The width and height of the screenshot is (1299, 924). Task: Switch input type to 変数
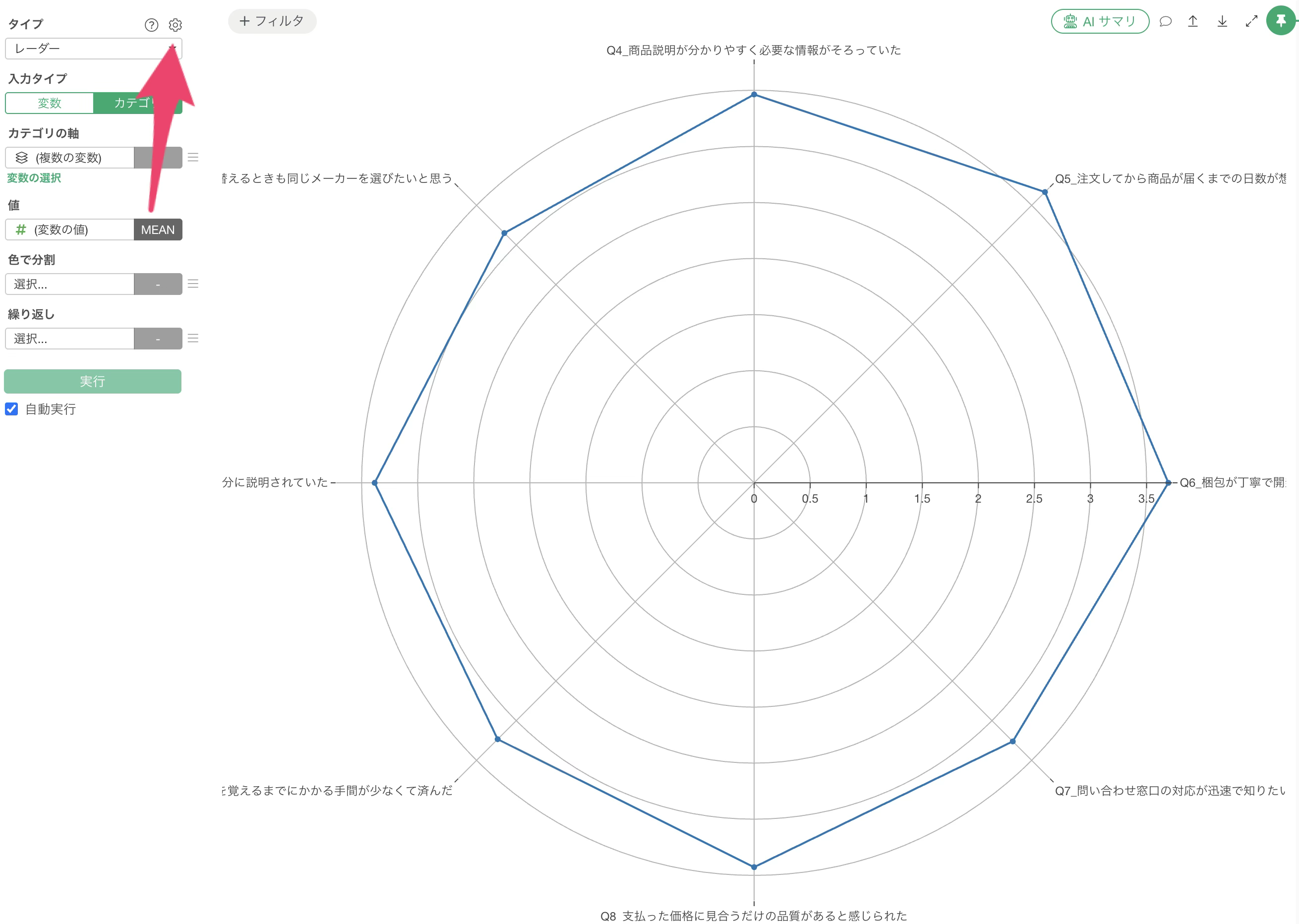(50, 103)
